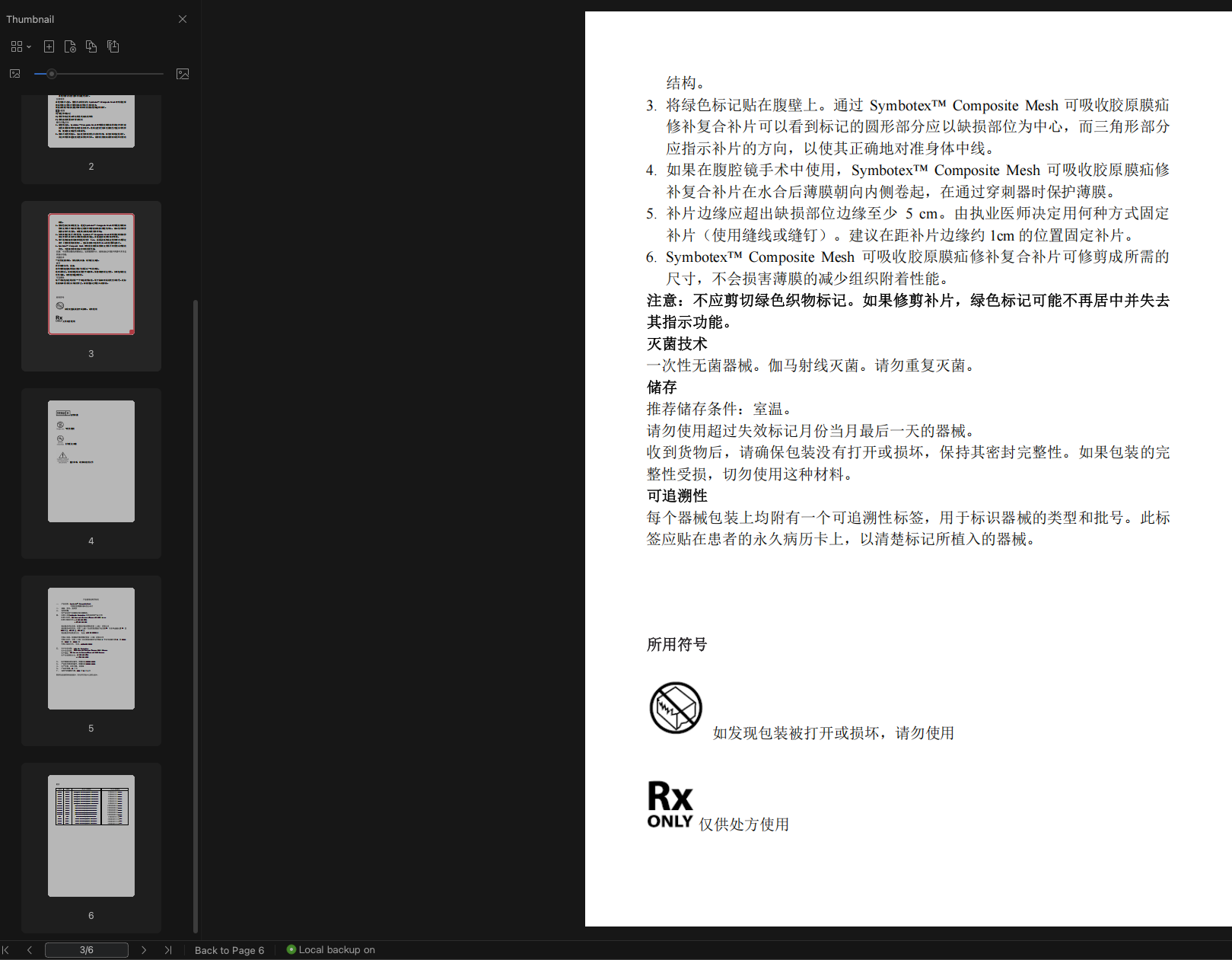
Task: Adjust the thumbnail size slider
Action: pos(52,73)
